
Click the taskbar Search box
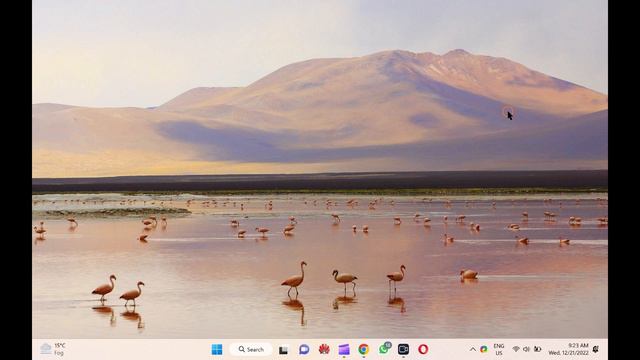pos(251,349)
